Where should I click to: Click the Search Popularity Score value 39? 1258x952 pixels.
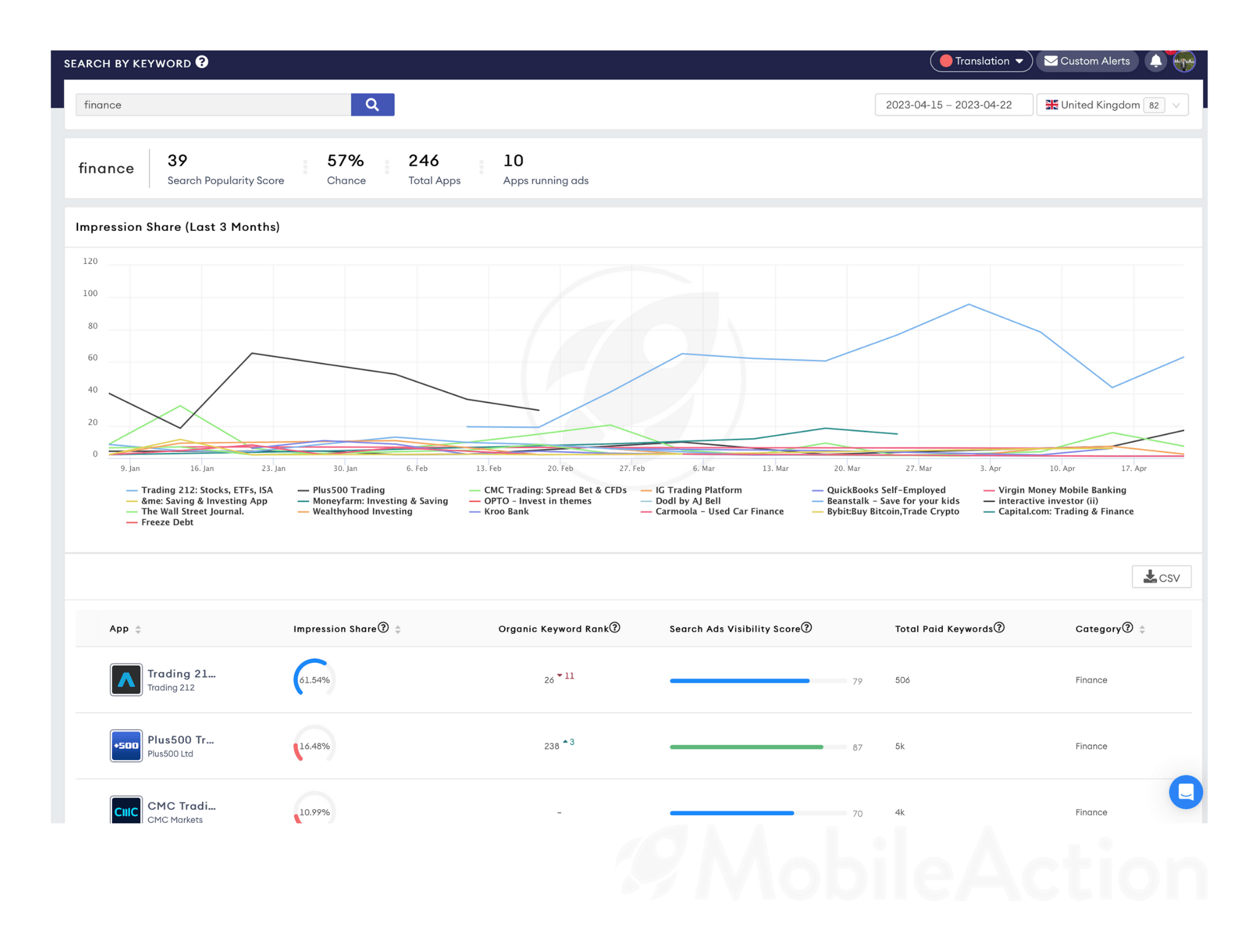177,161
